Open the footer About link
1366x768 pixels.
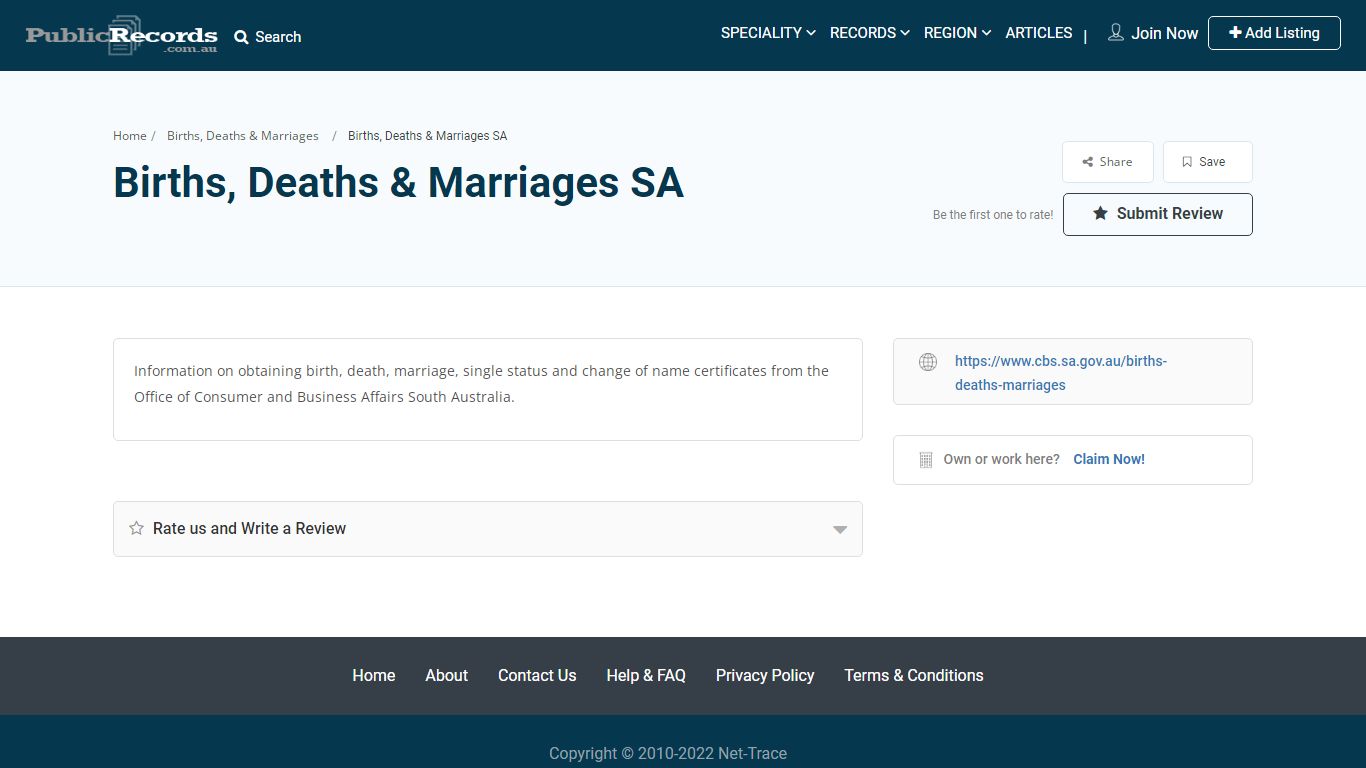click(x=447, y=676)
